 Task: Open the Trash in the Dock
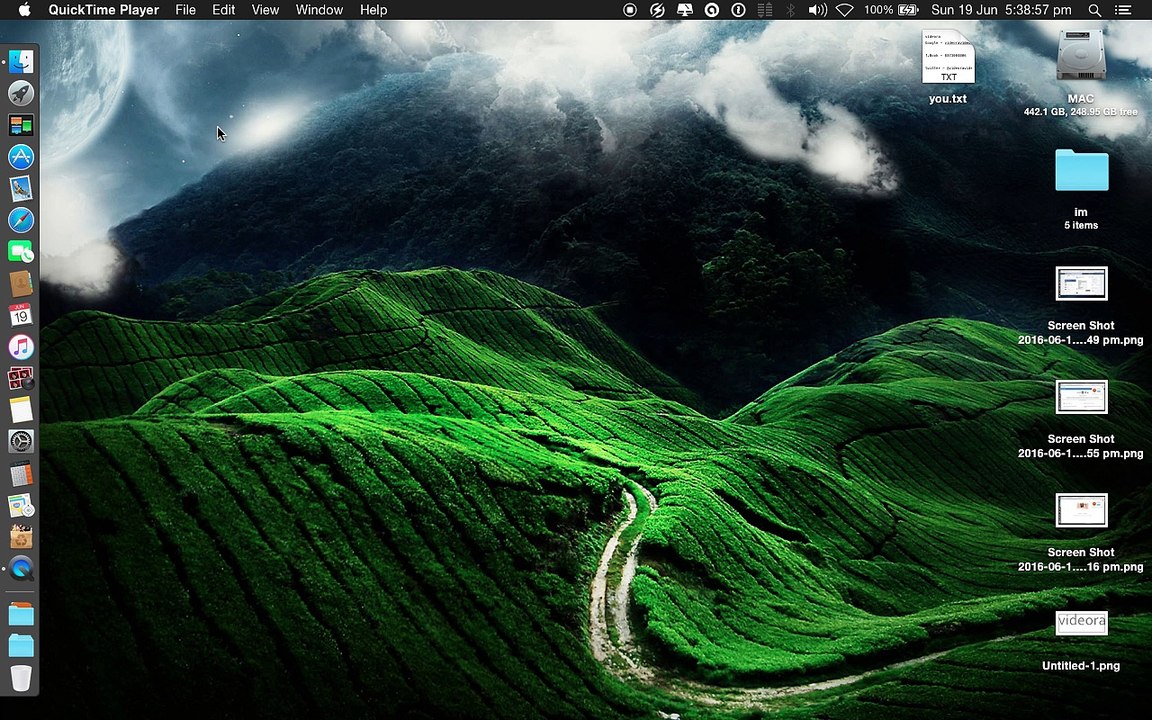coord(21,677)
